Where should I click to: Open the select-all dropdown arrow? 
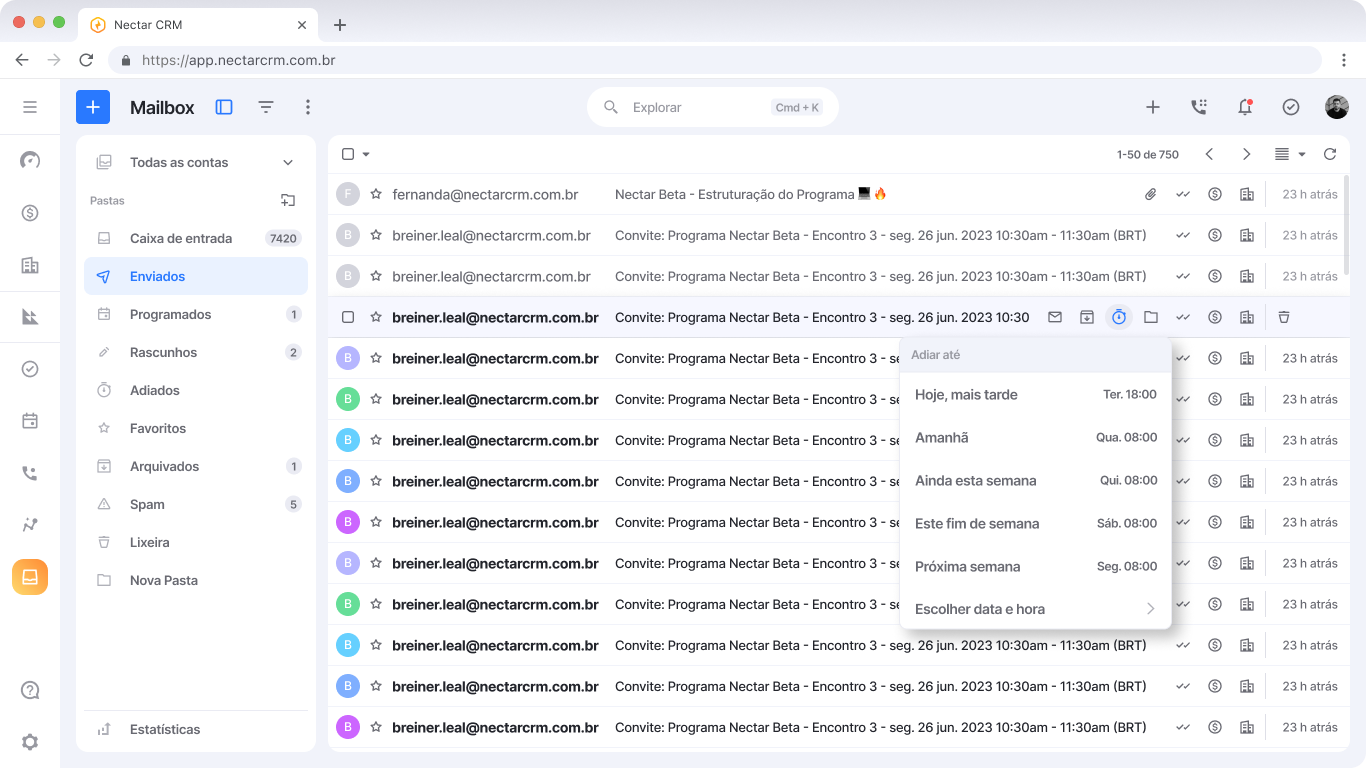366,154
